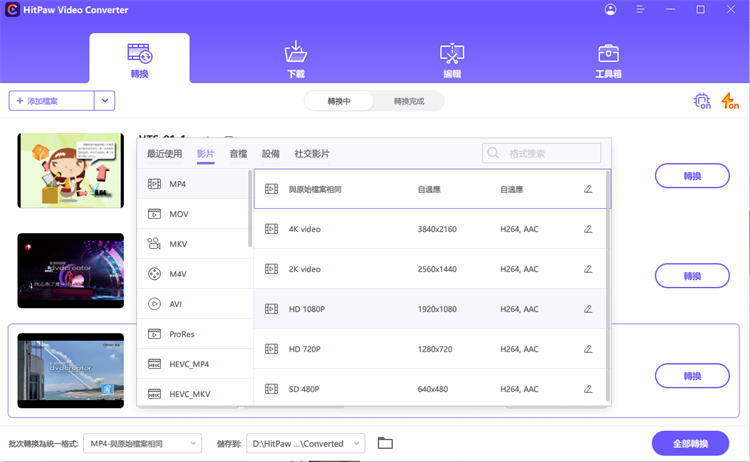Edit the SD 480P preset settings

tap(588, 389)
